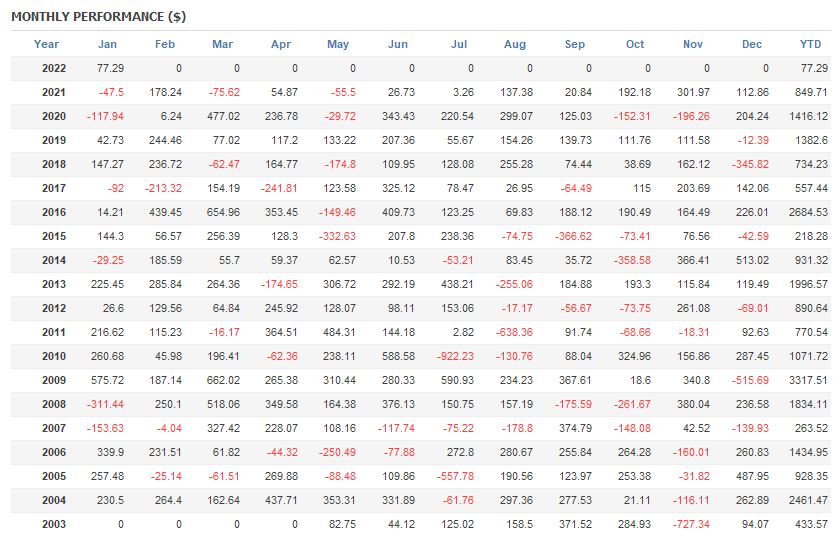Select the Sep column header
Screen dimensions: 840x540
tap(575, 44)
